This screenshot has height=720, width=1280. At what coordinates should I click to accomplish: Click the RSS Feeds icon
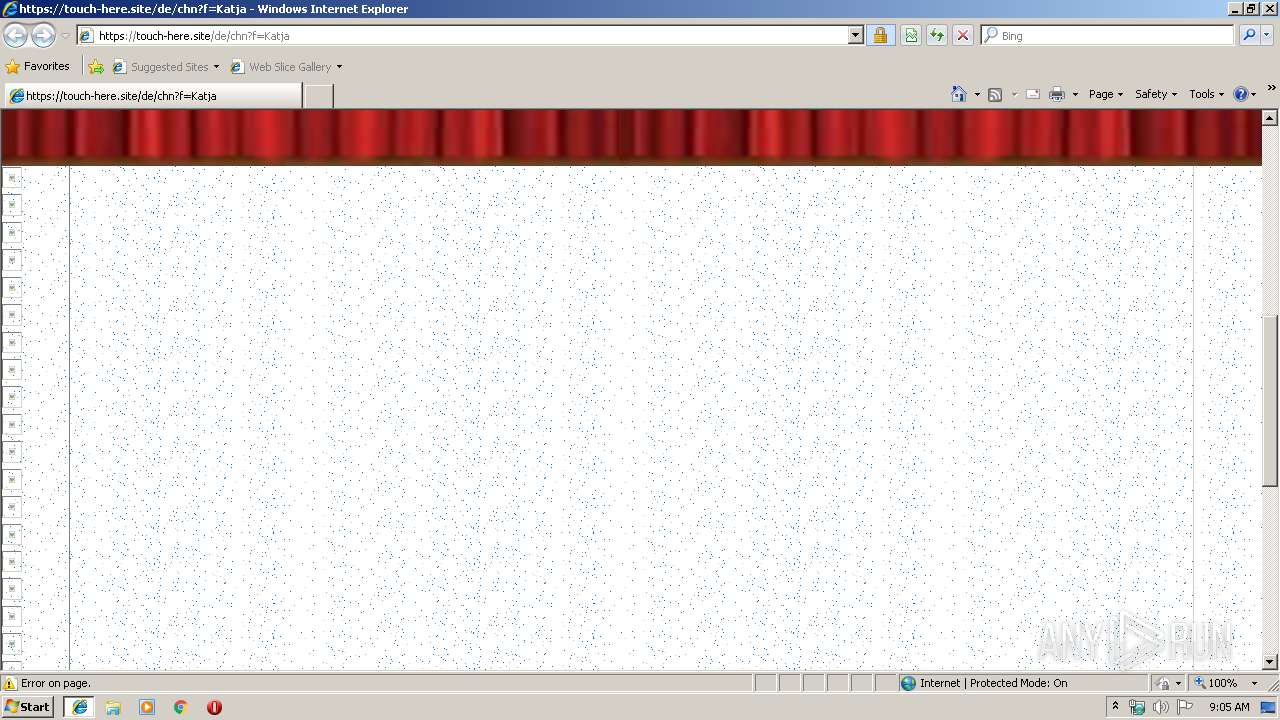tap(995, 94)
